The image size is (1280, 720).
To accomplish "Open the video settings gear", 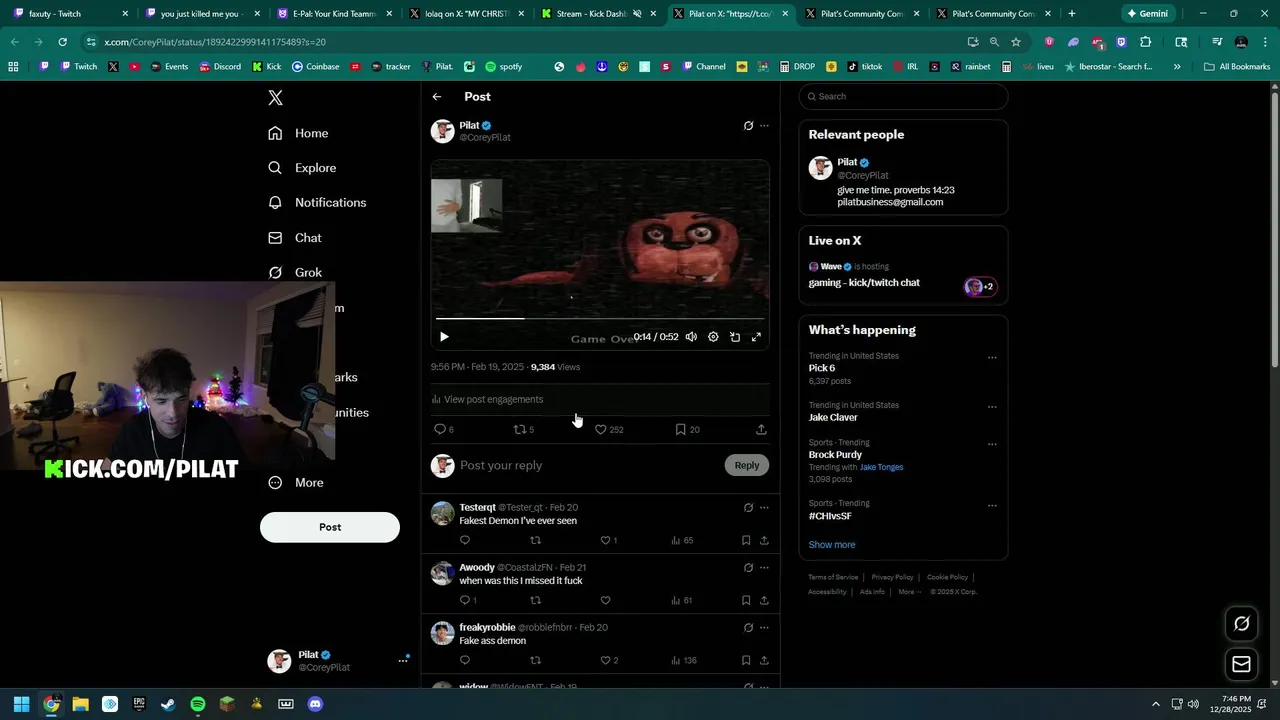I will point(713,337).
